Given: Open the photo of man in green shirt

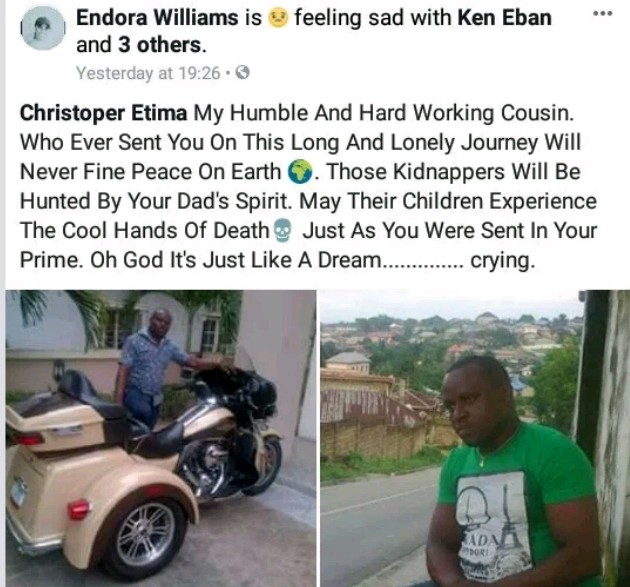Looking at the screenshot, I should coord(475,438).
